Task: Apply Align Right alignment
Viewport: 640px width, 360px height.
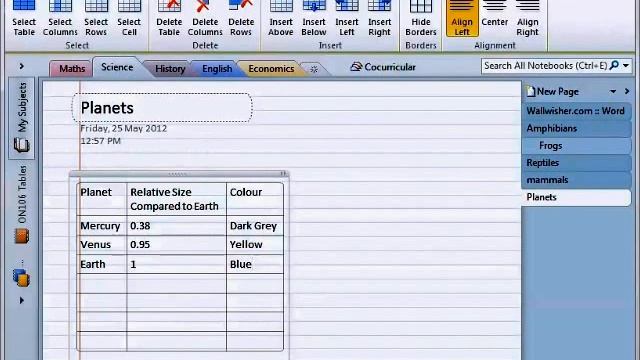Action: (x=527, y=19)
